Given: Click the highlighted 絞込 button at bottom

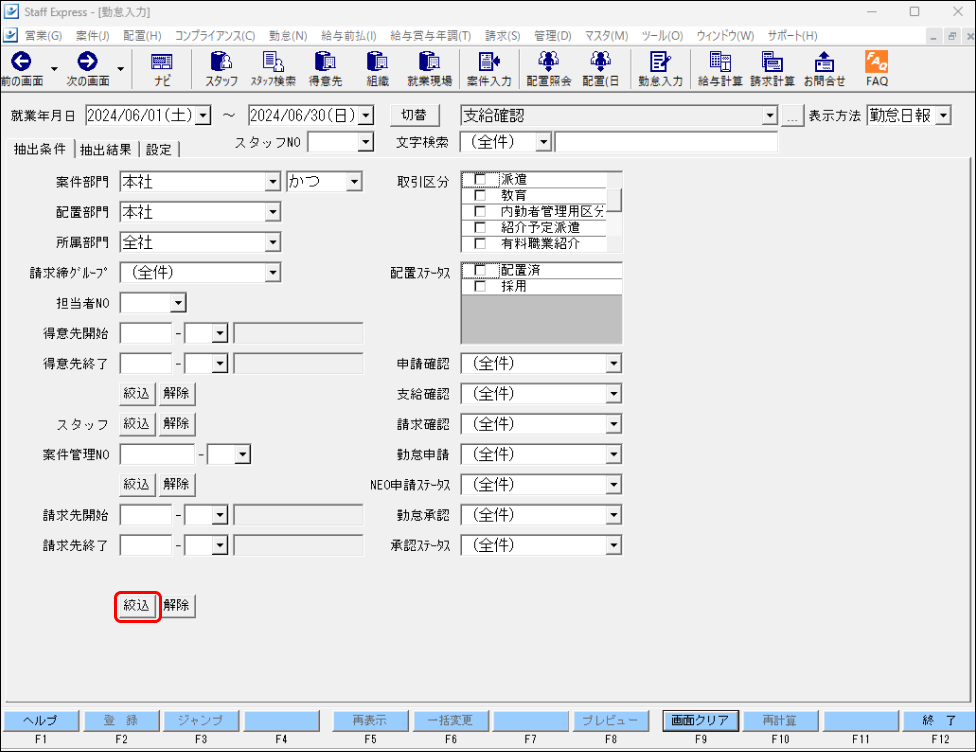Looking at the screenshot, I should (137, 606).
